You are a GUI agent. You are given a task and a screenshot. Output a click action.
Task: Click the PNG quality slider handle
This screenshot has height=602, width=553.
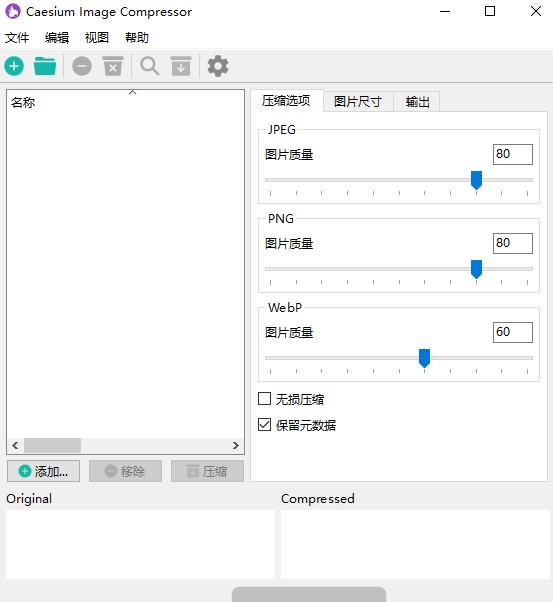[x=476, y=269]
